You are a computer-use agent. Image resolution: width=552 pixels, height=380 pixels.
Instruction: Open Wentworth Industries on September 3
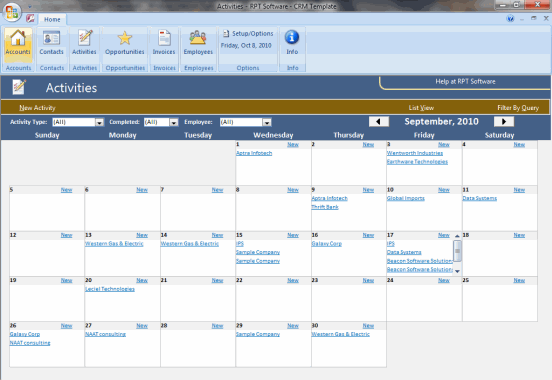pyautogui.click(x=415, y=153)
